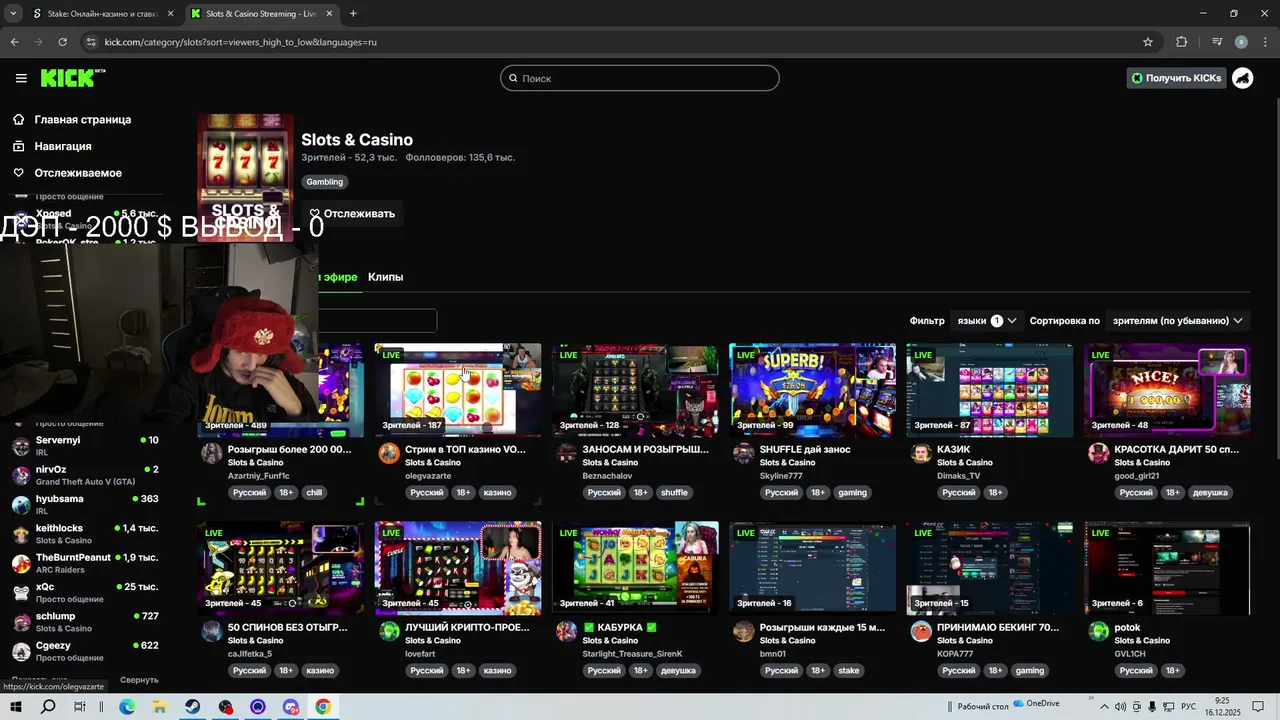Click the stake tag on bmn01 stream
Image resolution: width=1280 pixels, height=720 pixels.
pos(848,670)
